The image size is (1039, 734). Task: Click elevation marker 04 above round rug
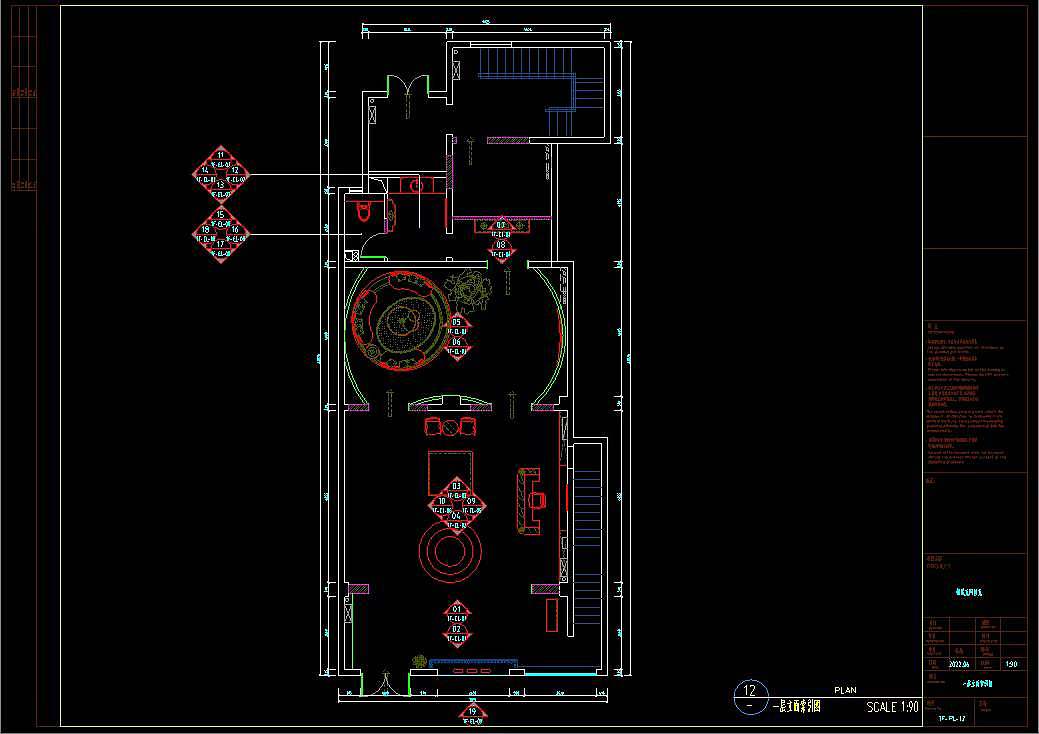pos(457,521)
